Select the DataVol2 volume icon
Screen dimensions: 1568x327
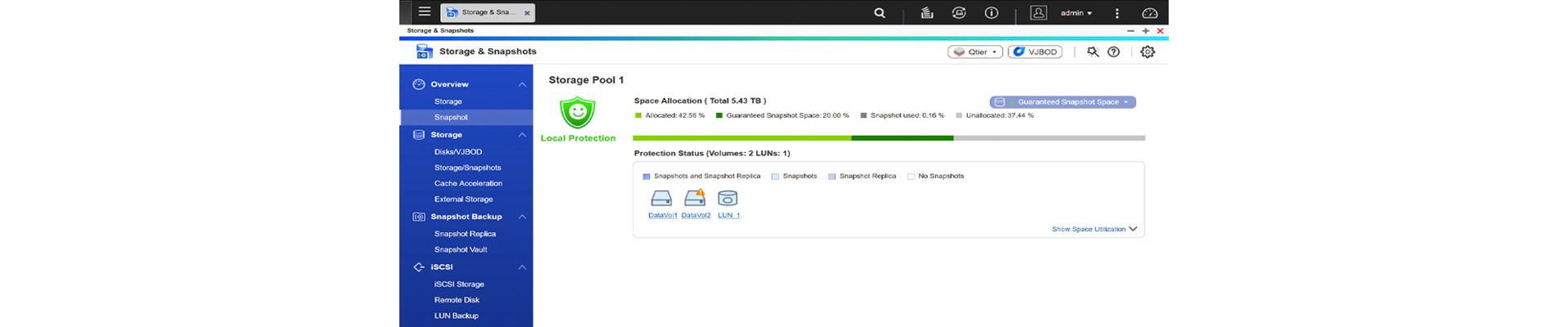coord(695,199)
